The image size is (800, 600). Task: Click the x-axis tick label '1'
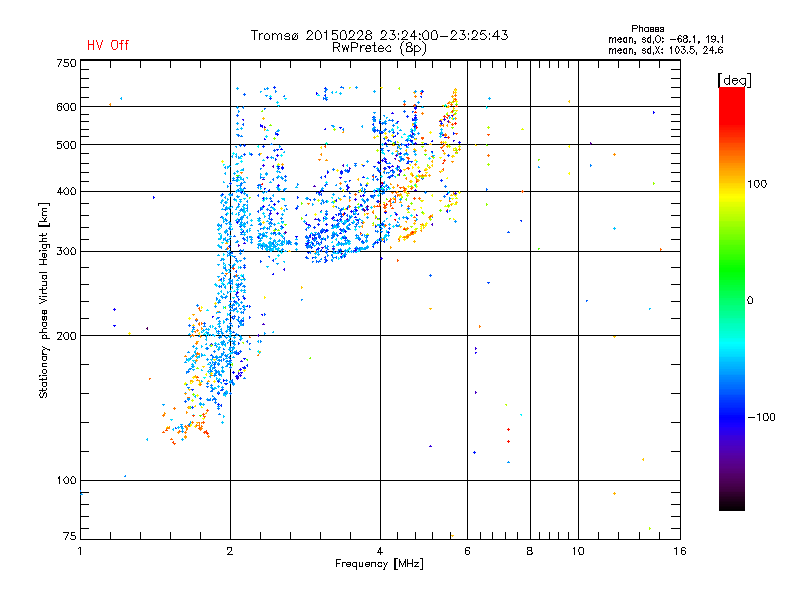[x=80, y=551]
